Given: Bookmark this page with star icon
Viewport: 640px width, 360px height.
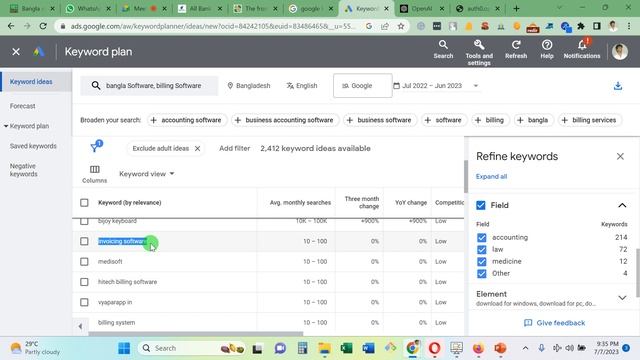Looking at the screenshot, I should click(401, 26).
